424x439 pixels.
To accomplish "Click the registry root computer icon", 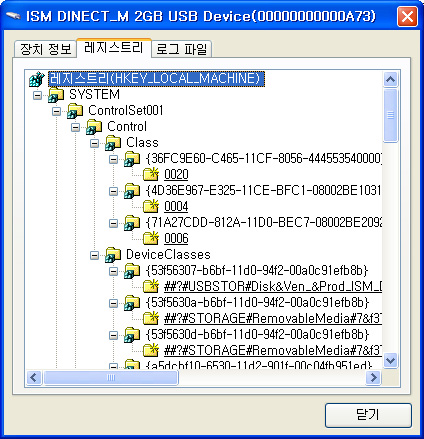I will click(x=37, y=79).
